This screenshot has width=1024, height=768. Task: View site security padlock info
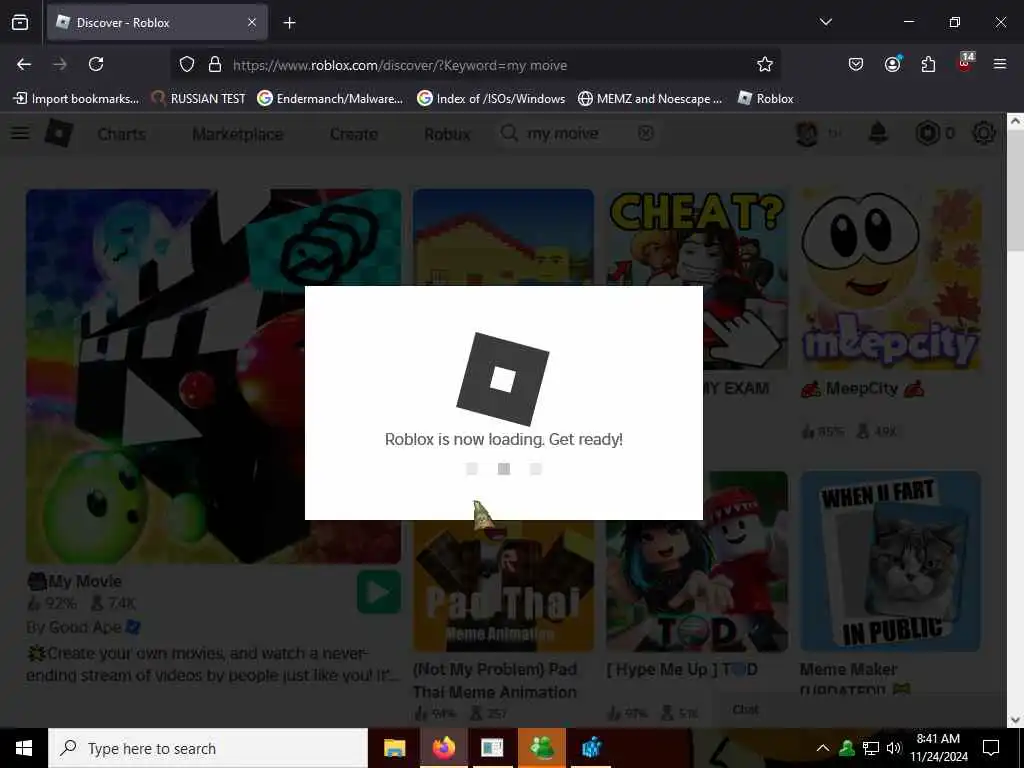(214, 64)
